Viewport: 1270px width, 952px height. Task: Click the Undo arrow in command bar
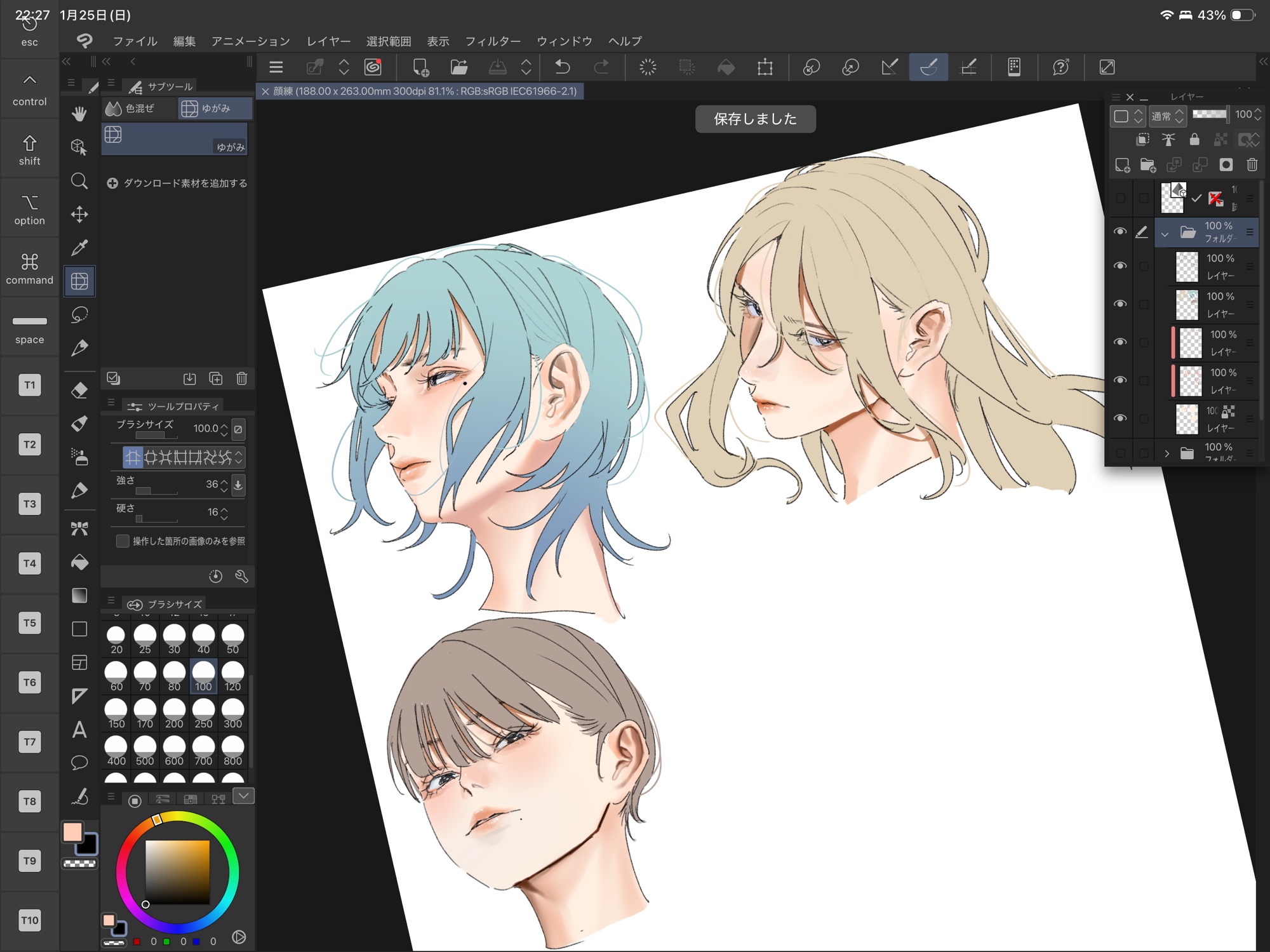[563, 67]
